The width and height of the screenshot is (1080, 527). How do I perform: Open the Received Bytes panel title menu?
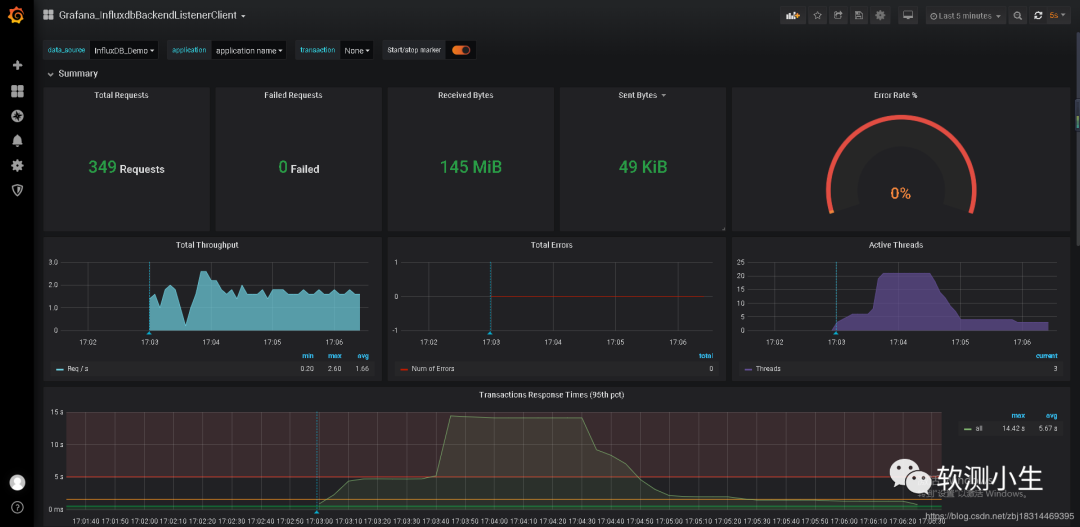click(466, 95)
